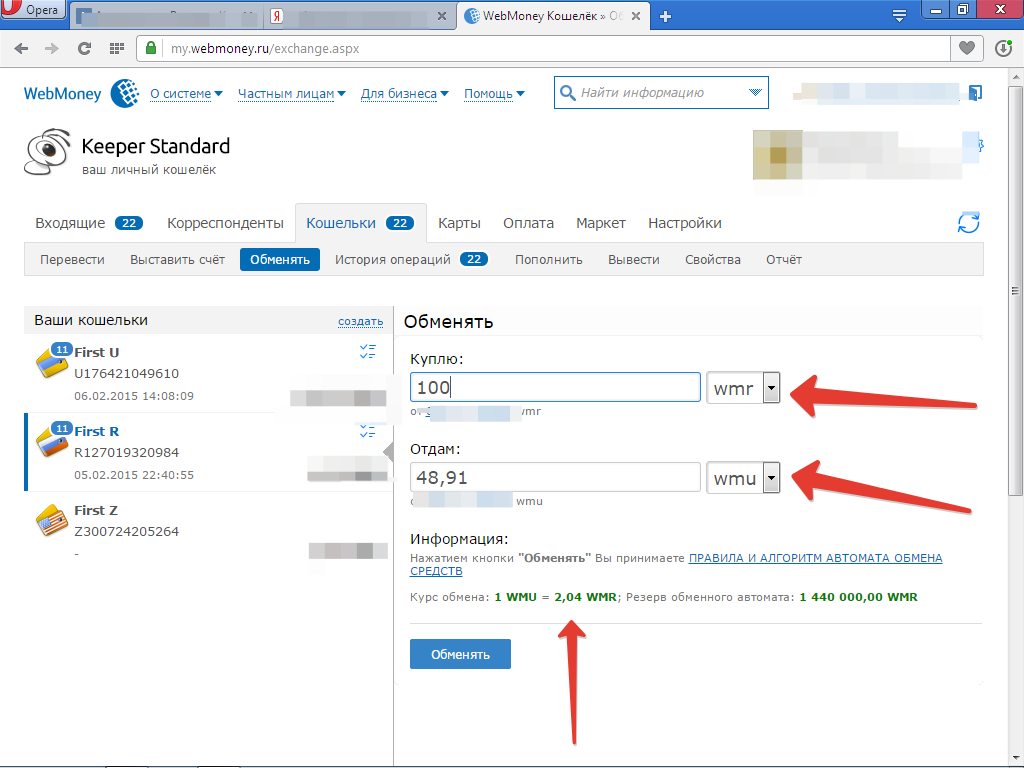Viewport: 1024px width, 768px height.
Task: Refresh wallets with blue circular arrows
Action: click(x=968, y=223)
